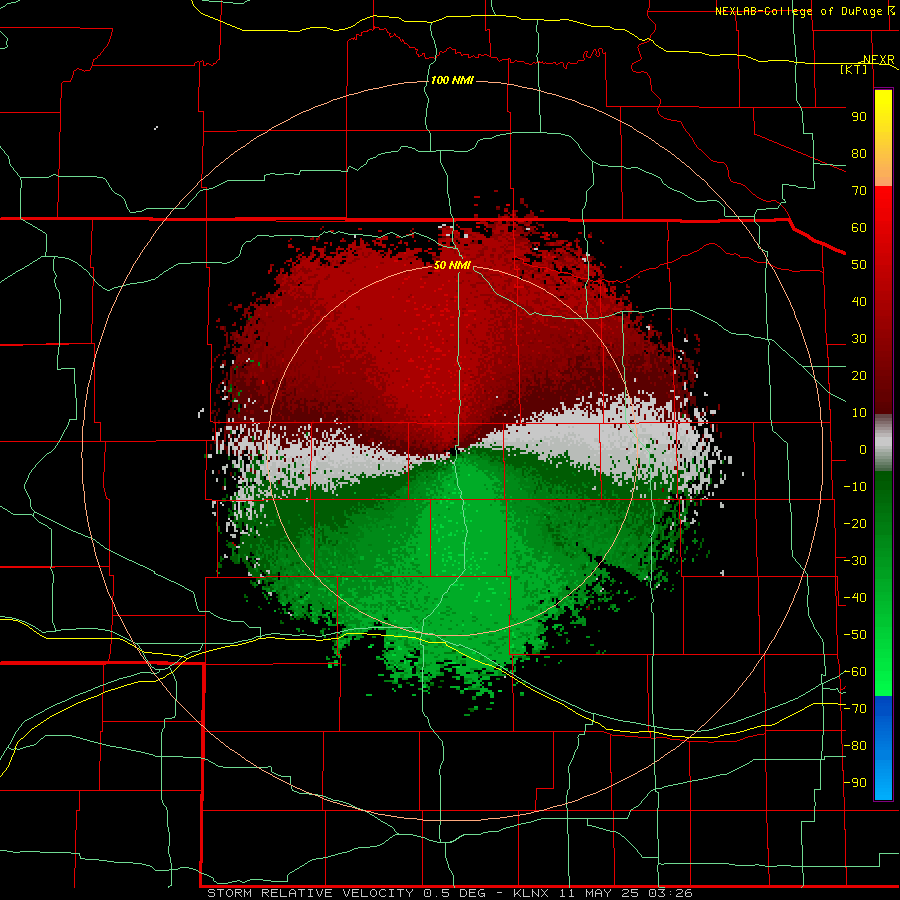900x900 pixels.
Task: Click the '50 NMI' range ring label
Action: pos(452,265)
